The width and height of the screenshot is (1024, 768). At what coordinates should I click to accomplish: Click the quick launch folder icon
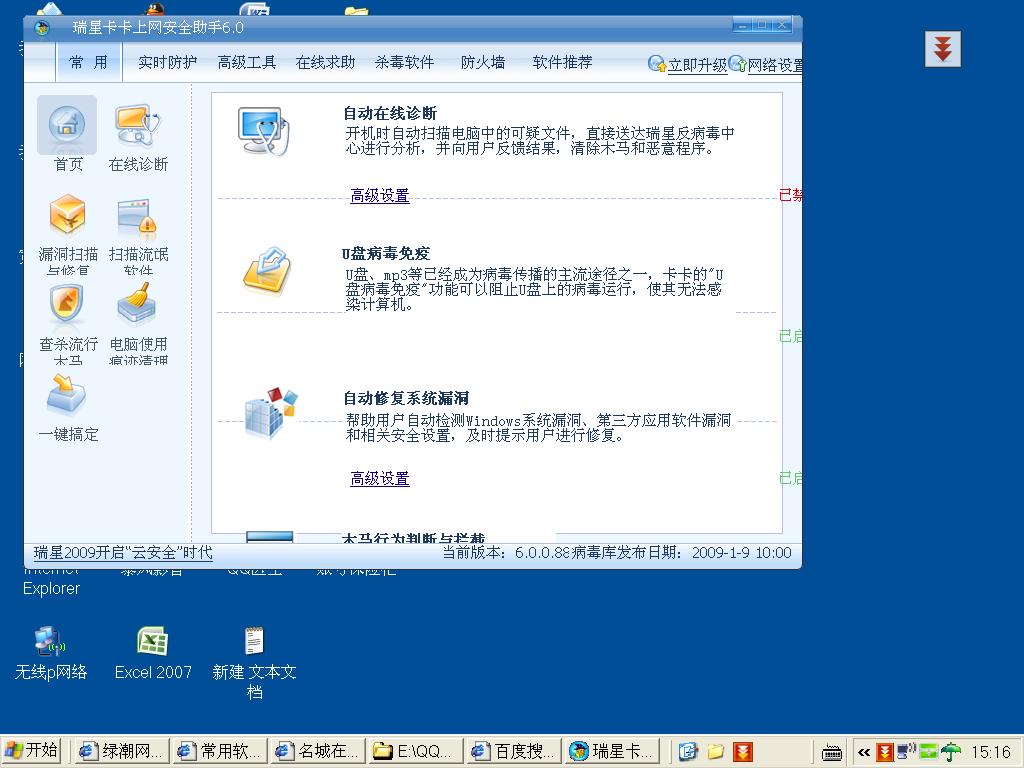click(x=715, y=752)
